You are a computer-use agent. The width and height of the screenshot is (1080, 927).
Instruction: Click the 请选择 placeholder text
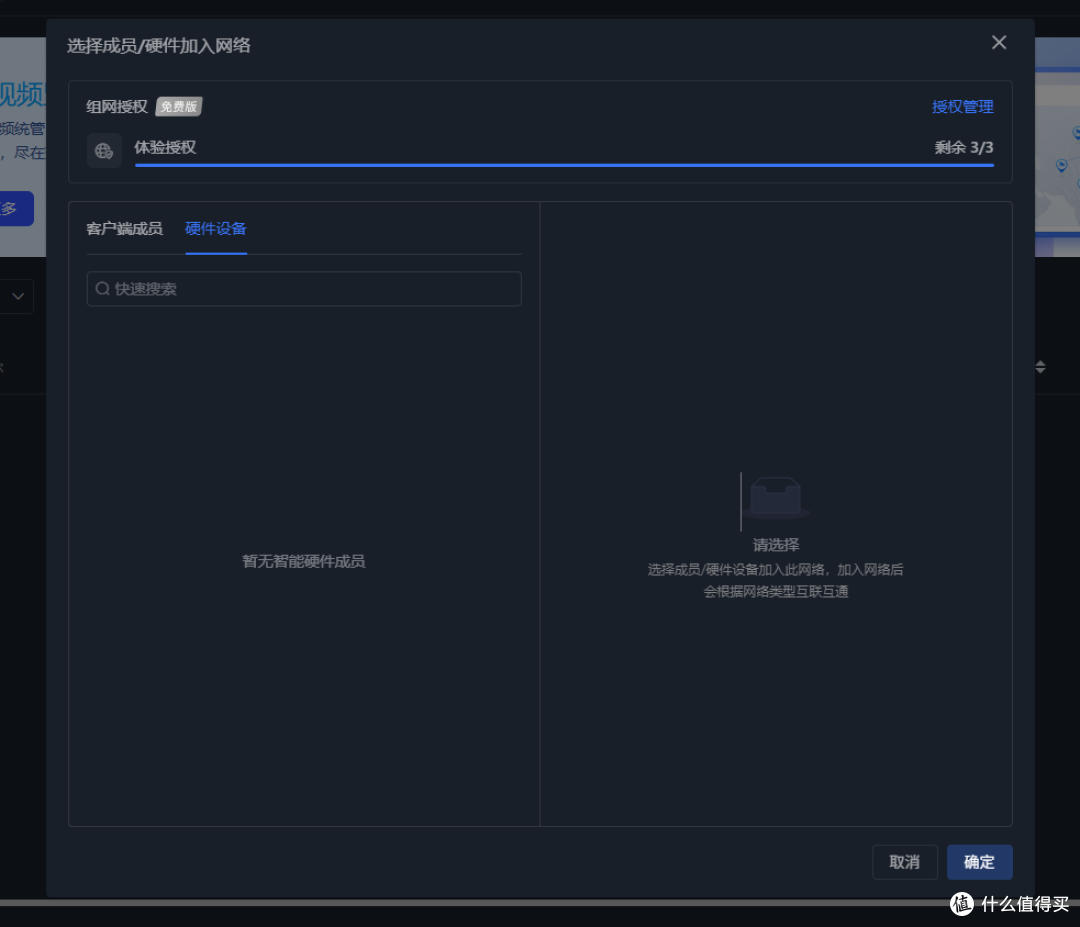click(x=776, y=545)
